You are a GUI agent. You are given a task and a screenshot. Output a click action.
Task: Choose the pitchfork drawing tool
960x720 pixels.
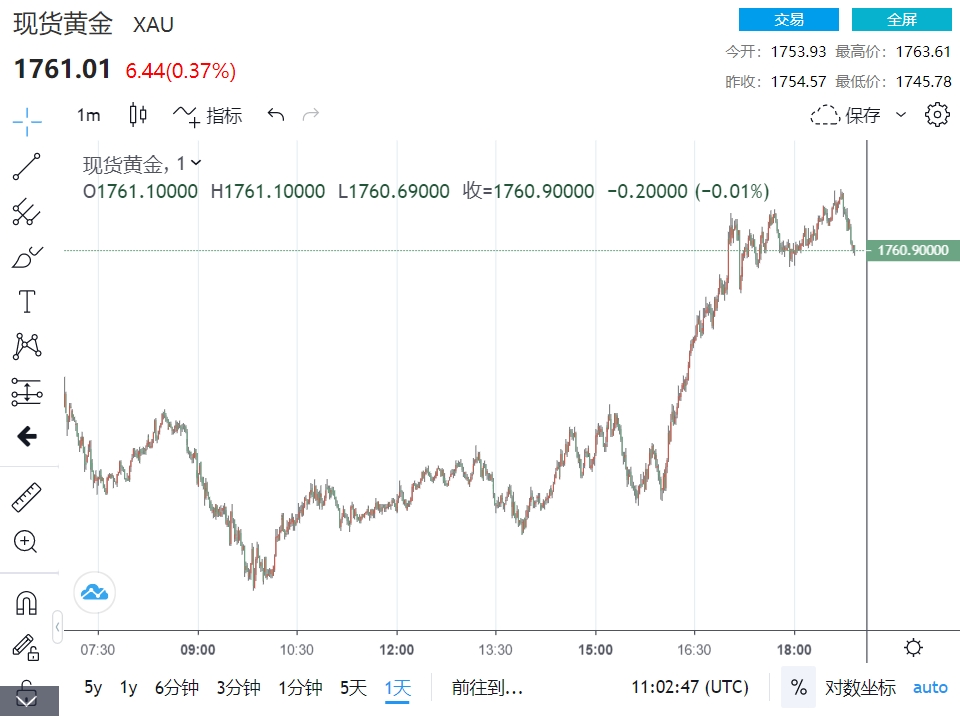pos(27,211)
